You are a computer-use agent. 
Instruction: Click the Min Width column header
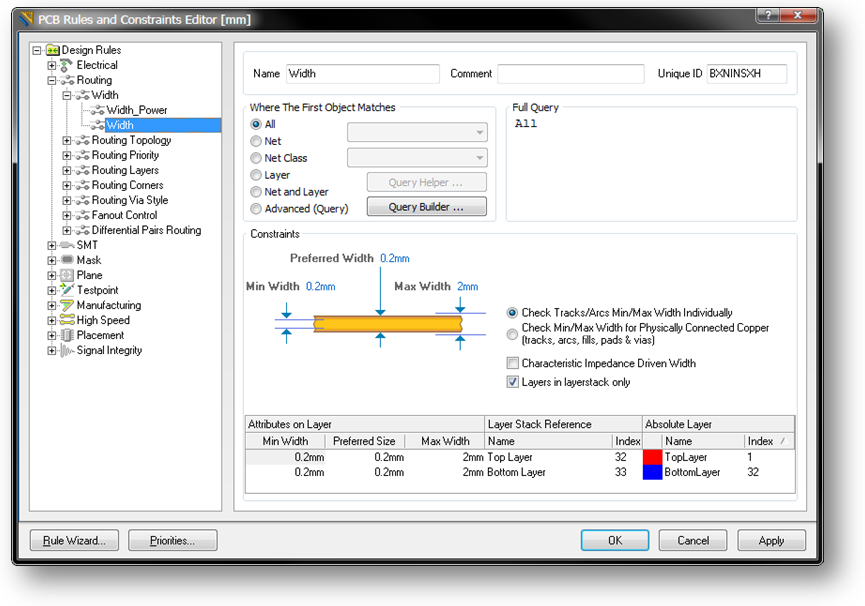pos(285,441)
